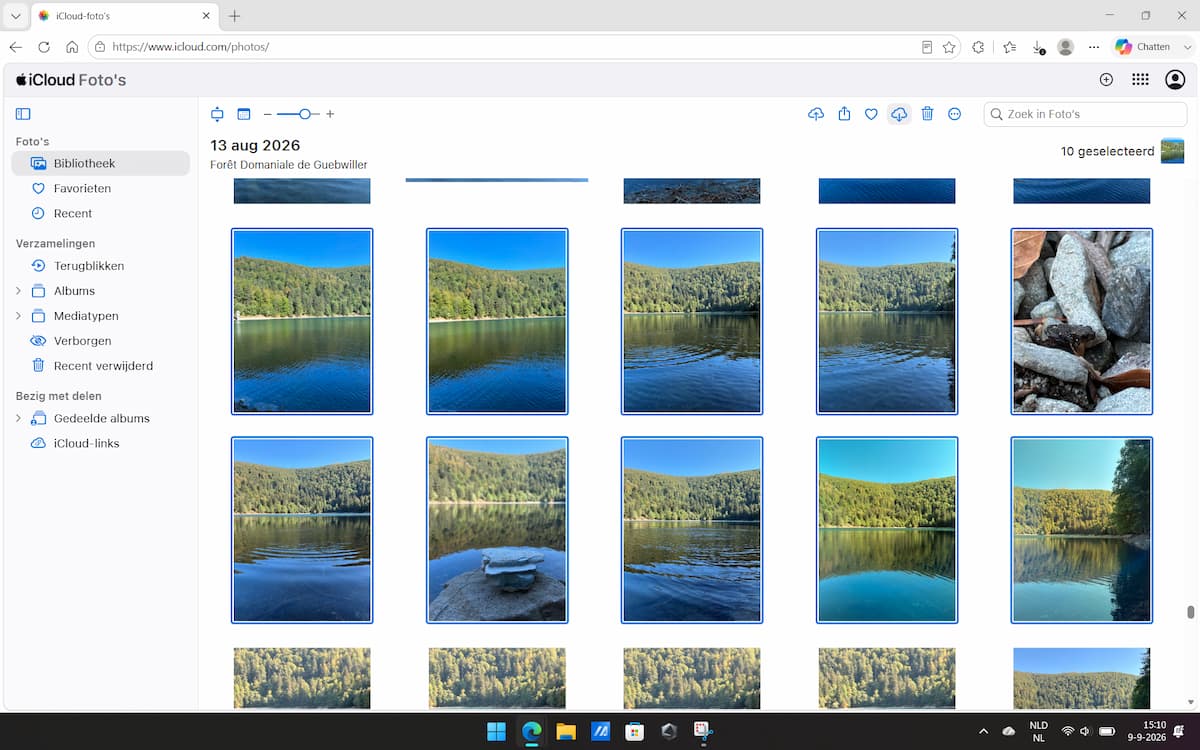
Task: Open File Explorer from the taskbar
Action: (x=566, y=731)
